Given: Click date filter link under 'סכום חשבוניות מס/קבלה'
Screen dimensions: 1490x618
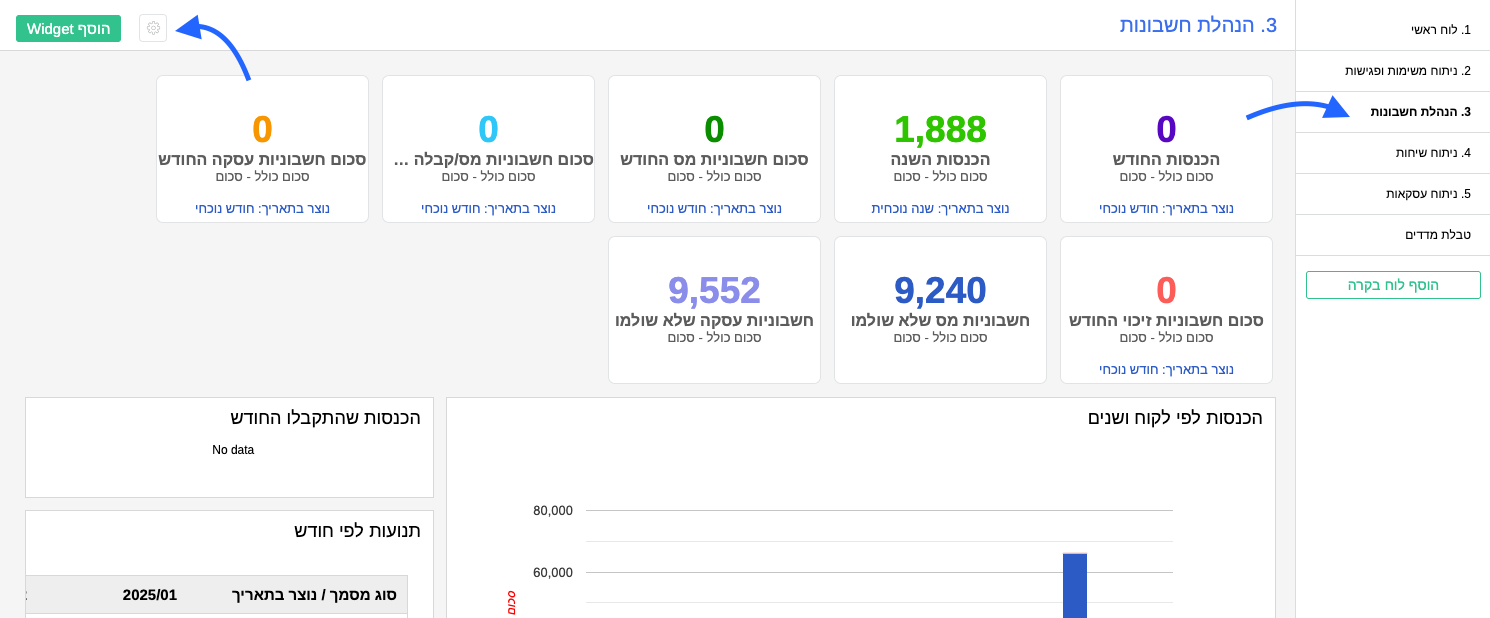Looking at the screenshot, I should (488, 208).
